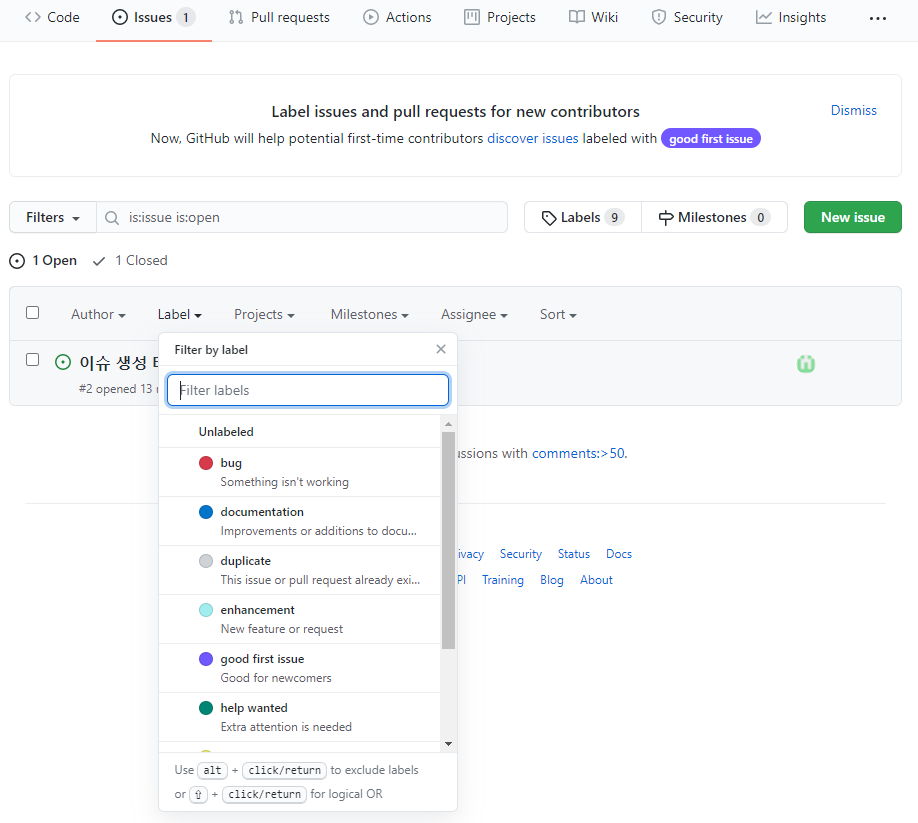
Task: Expand the Assignee filter dropdown
Action: [x=474, y=314]
